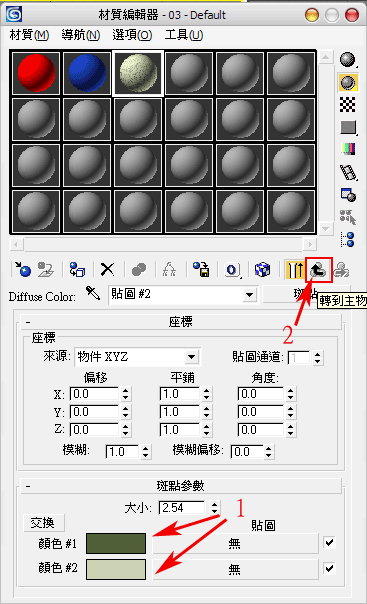Click sample slots scroll-right arrow

[310, 244]
